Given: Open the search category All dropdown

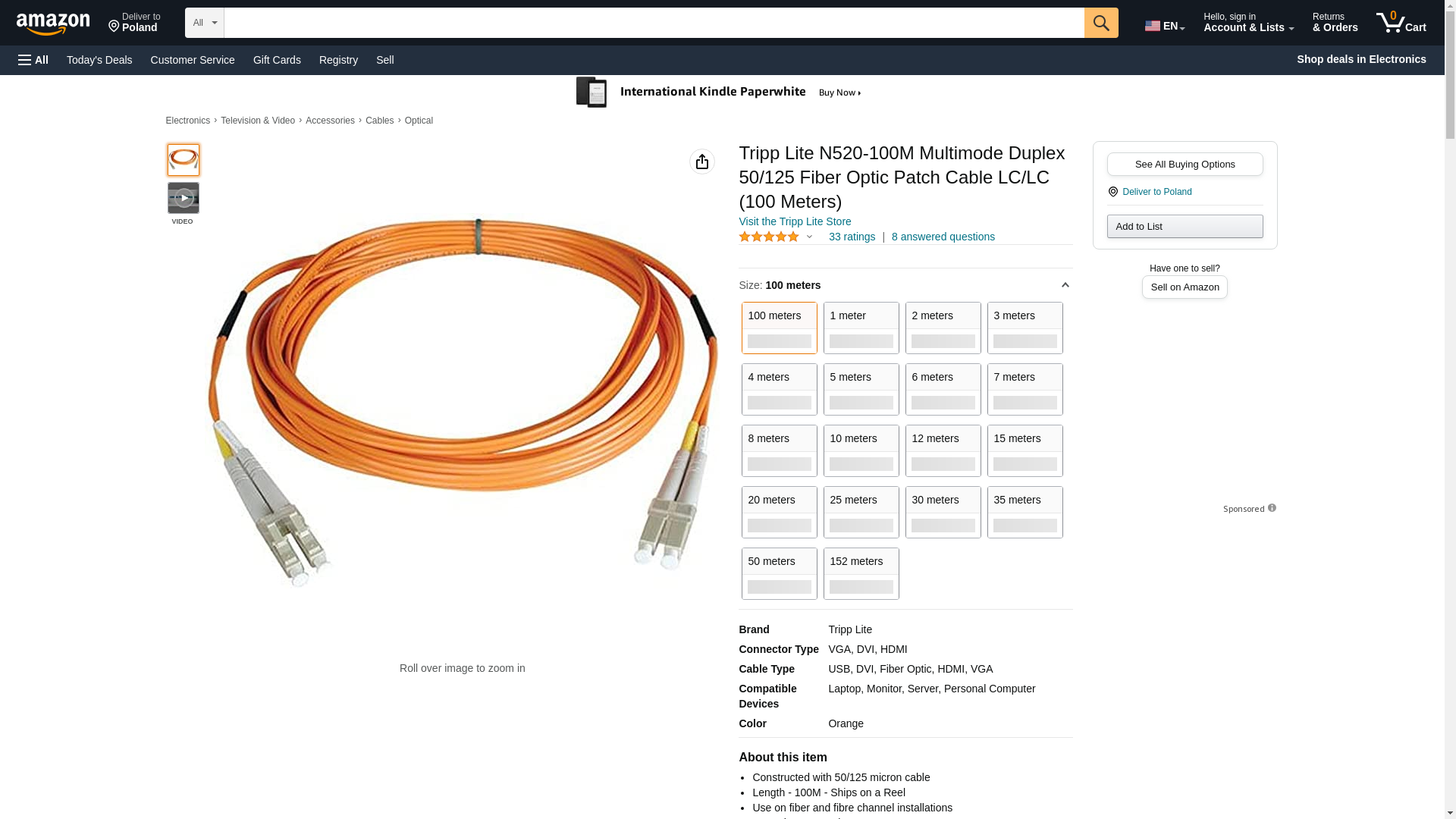Looking at the screenshot, I should click(204, 23).
